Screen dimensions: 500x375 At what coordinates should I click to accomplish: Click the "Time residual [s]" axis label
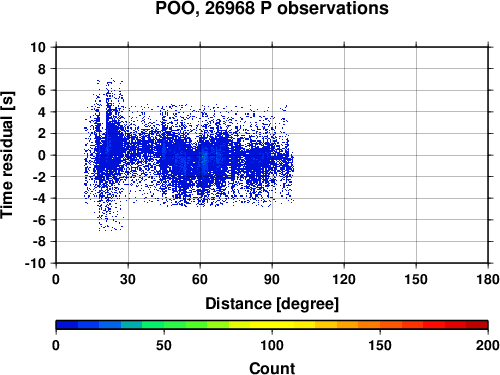(7, 155)
